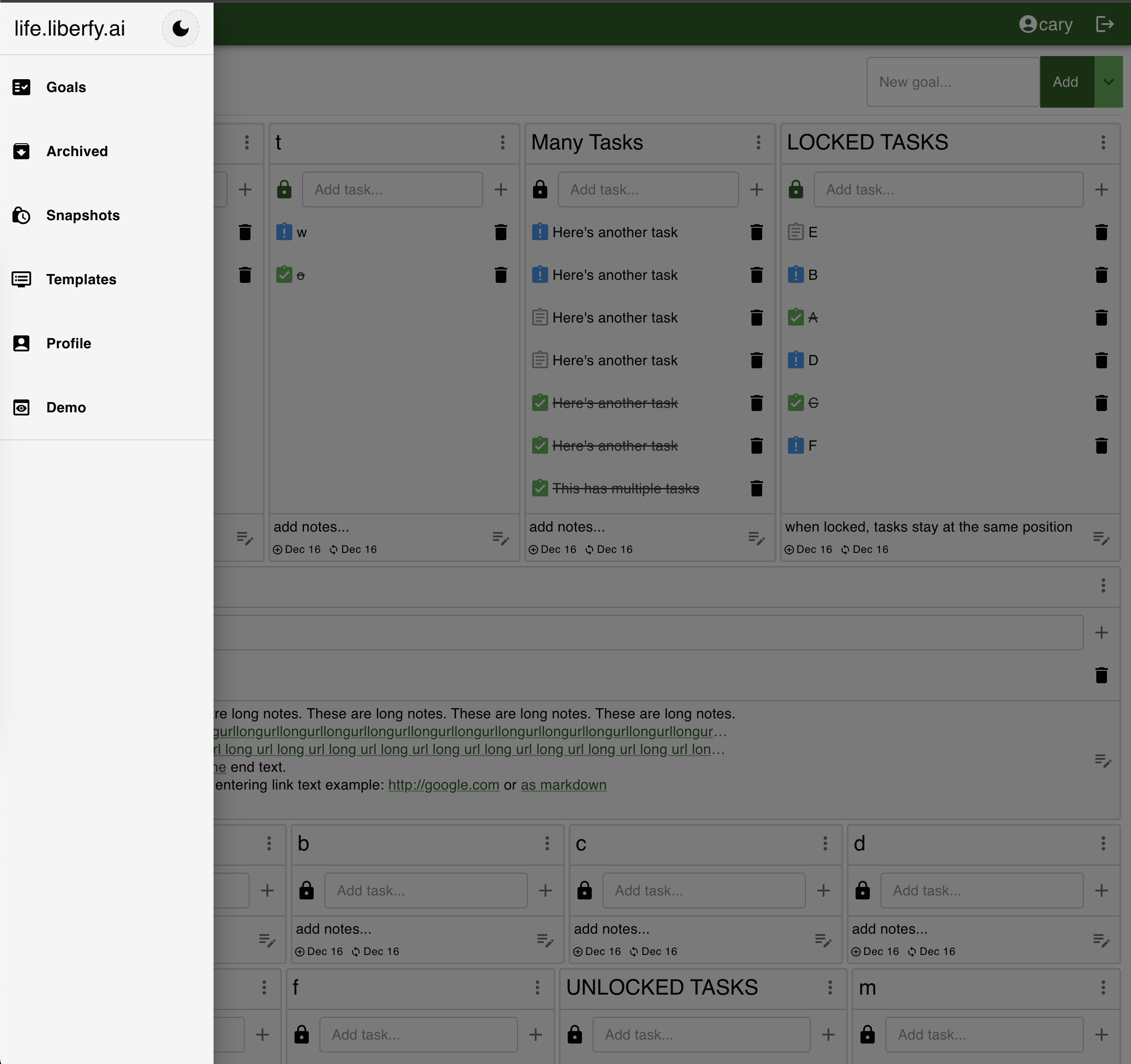Image resolution: width=1131 pixels, height=1064 pixels.
Task: Click the Profile person icon
Action: (x=22, y=343)
